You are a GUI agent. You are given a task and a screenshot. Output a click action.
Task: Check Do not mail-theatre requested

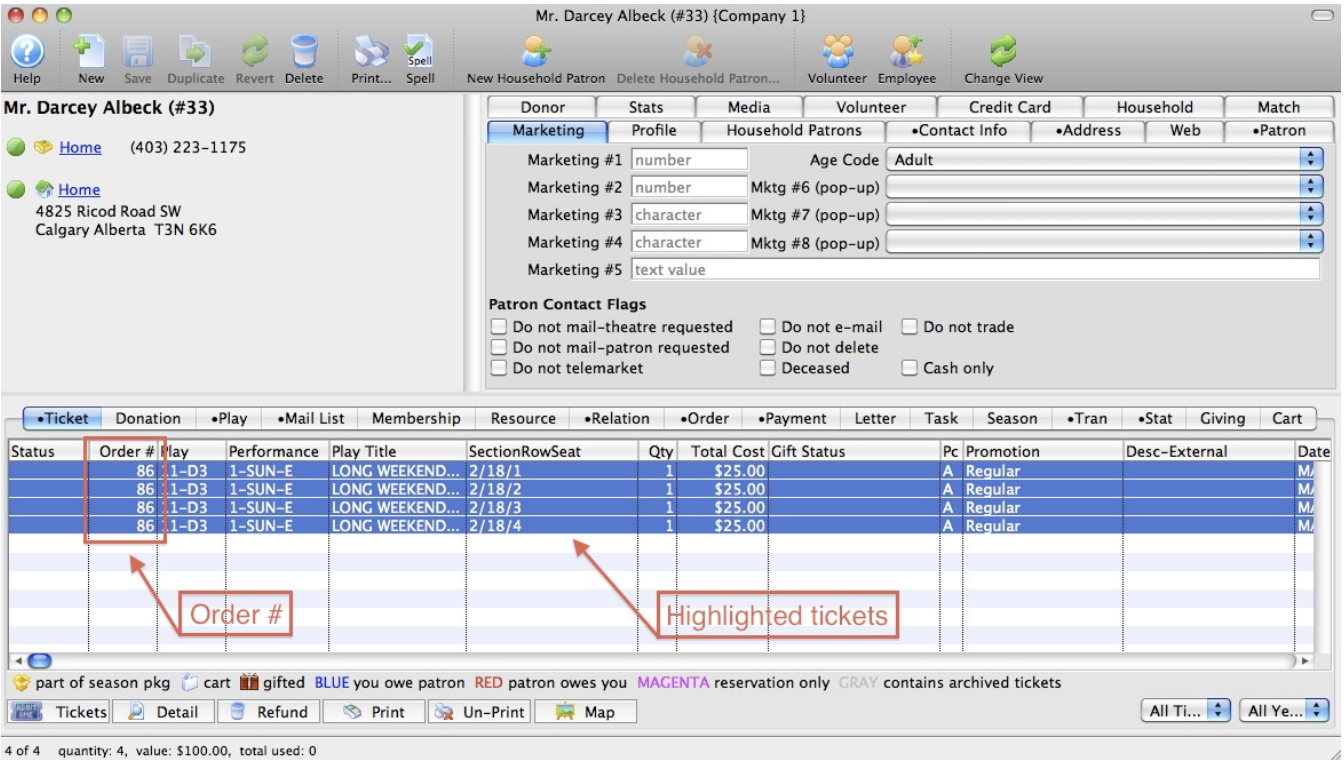coord(499,327)
